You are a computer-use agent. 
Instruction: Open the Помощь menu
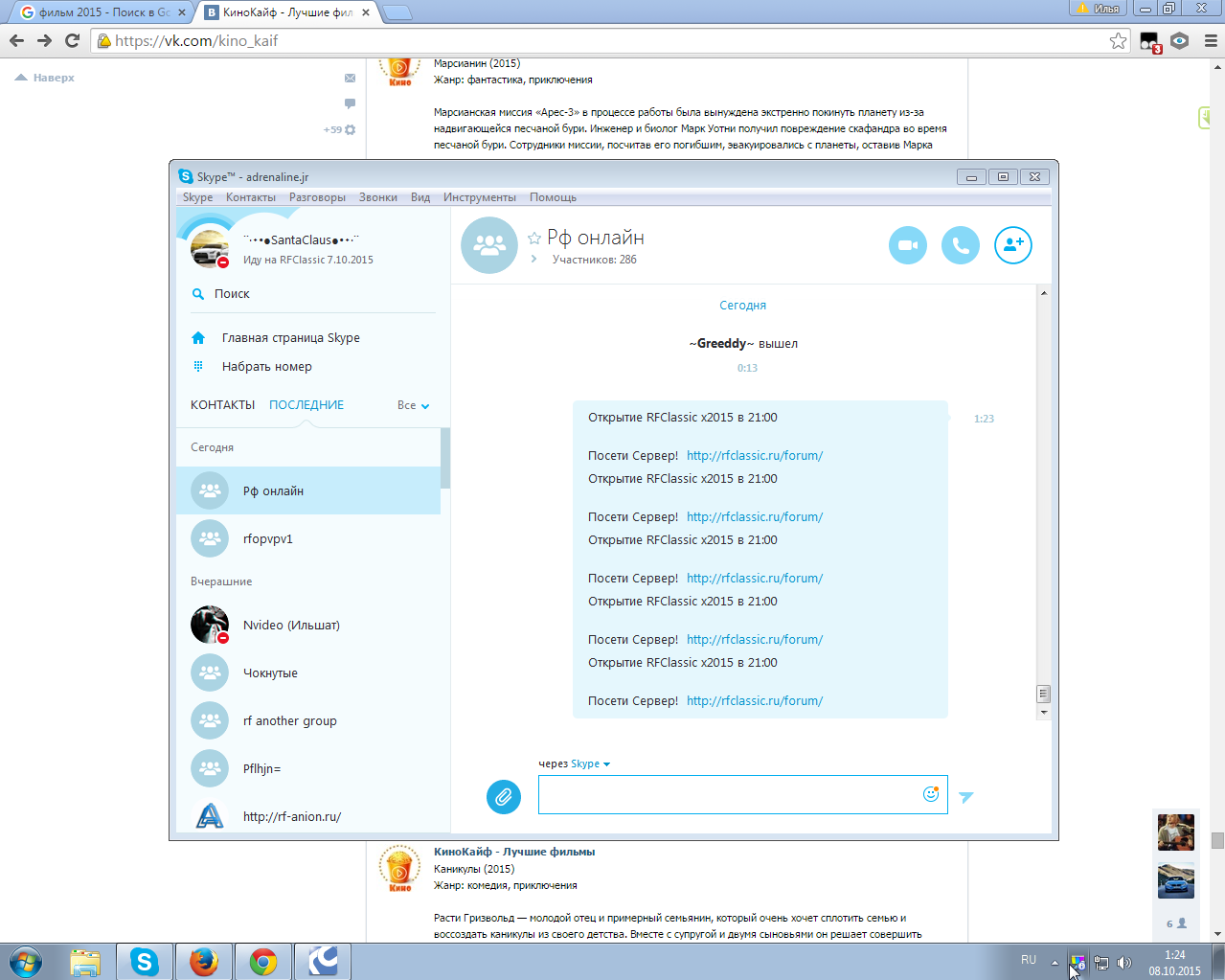554,197
